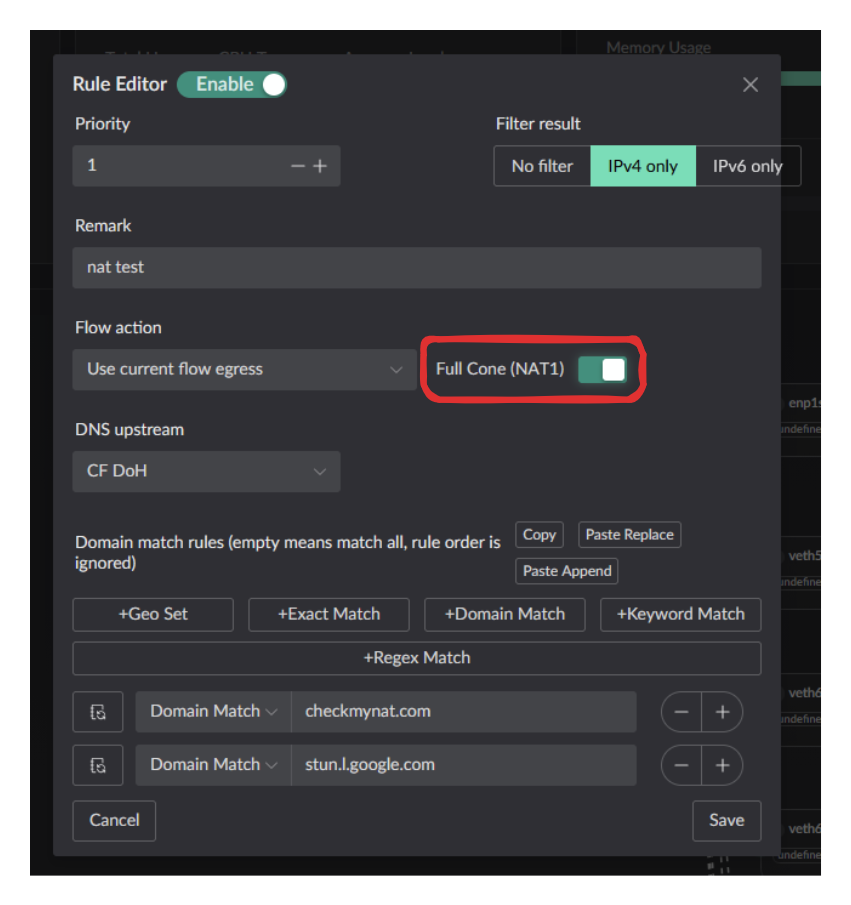This screenshot has width=851, height=905.
Task: Decrease the Priority value with minus
Action: click(x=297, y=166)
